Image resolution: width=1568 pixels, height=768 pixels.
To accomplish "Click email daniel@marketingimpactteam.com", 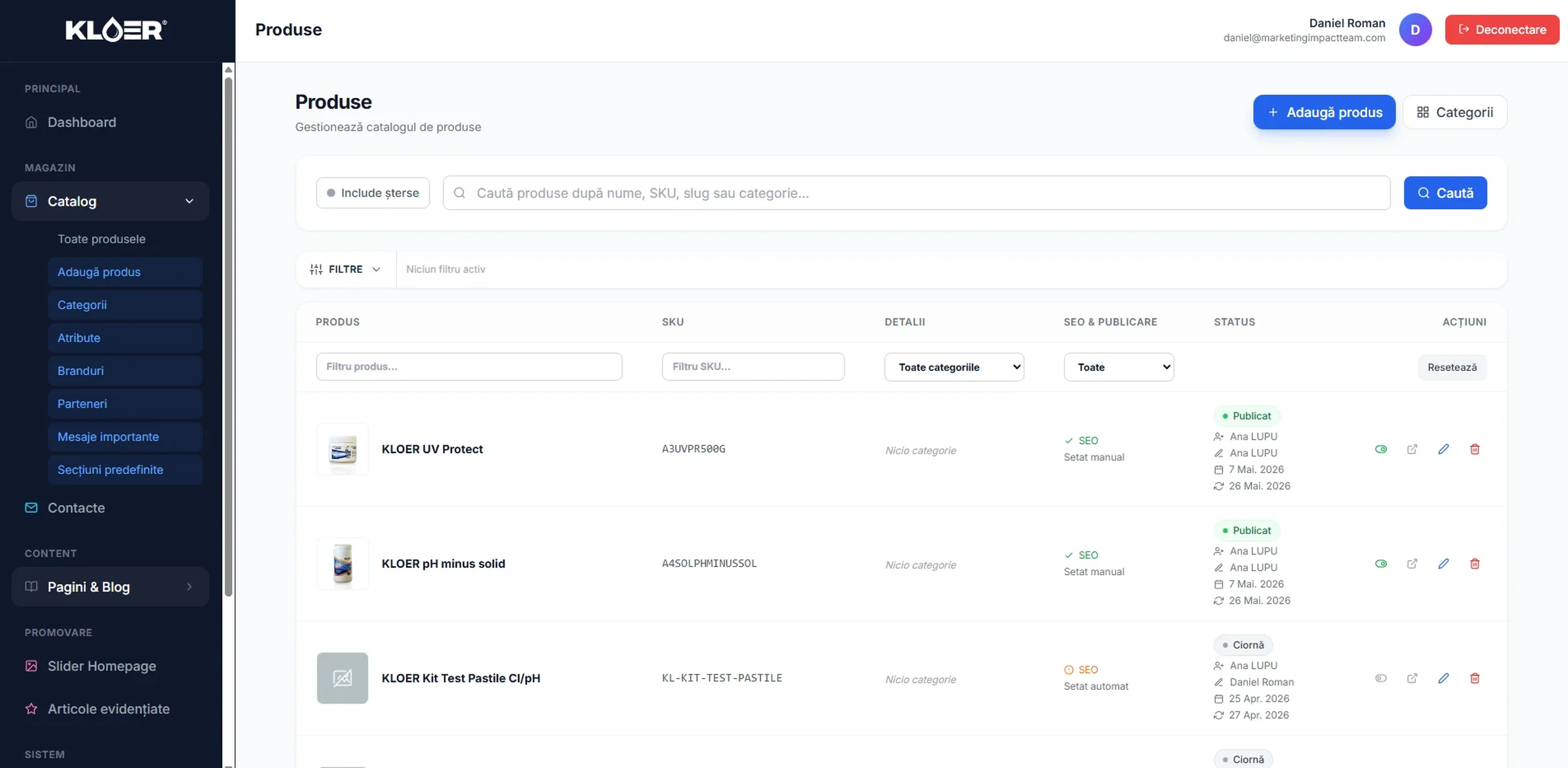I will tap(1304, 38).
